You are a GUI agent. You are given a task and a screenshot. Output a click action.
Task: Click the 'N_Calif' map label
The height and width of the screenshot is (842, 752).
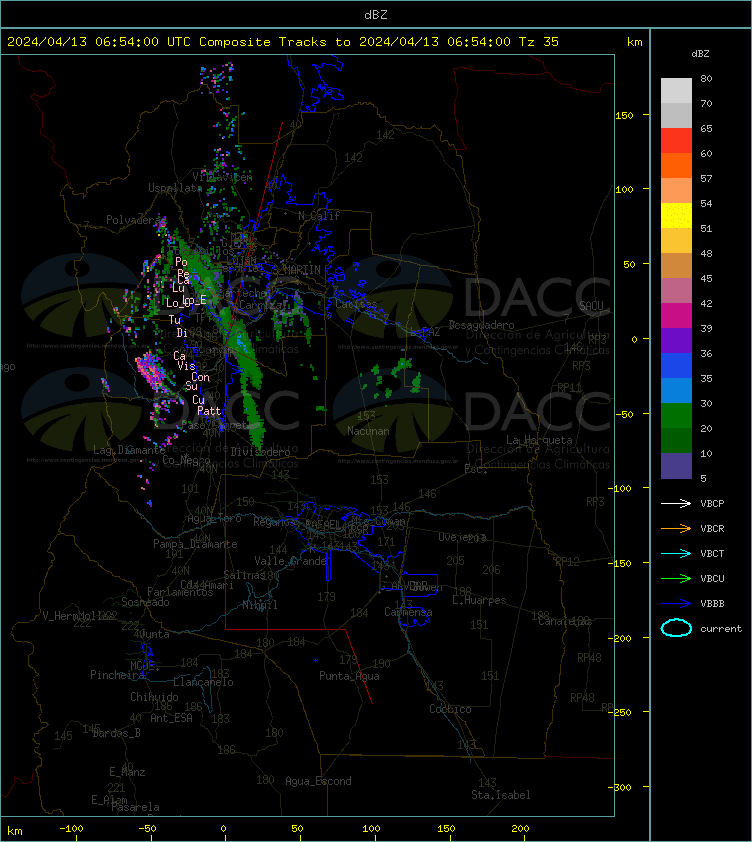coord(319,216)
